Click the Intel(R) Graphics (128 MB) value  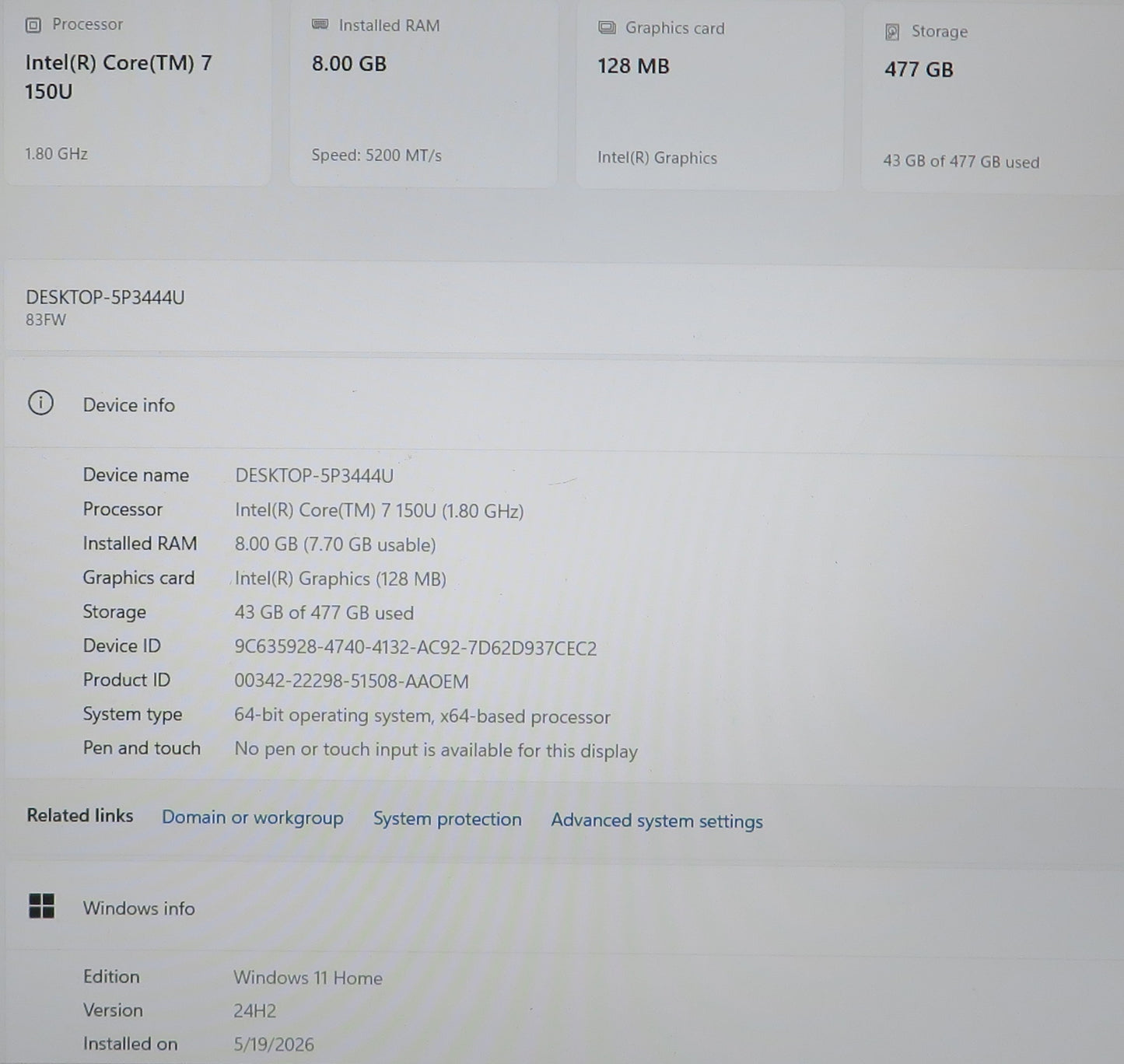(x=341, y=579)
